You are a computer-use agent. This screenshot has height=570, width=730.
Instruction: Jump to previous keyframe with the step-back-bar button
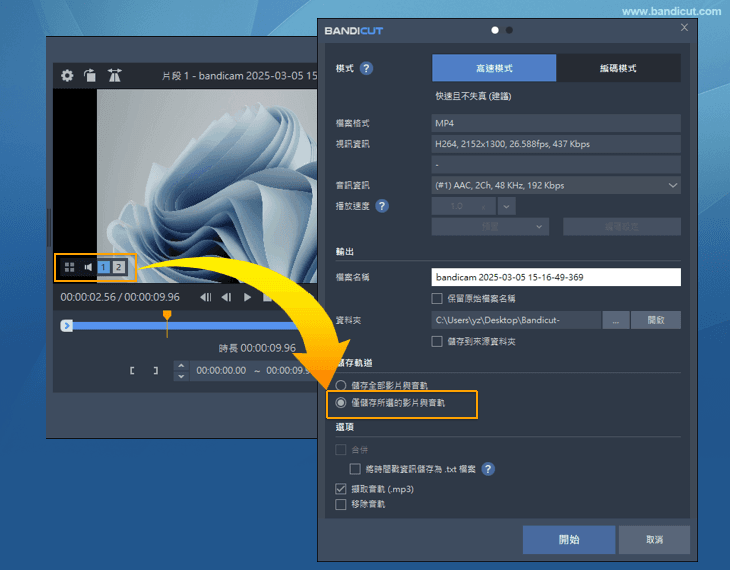pyautogui.click(x=206, y=297)
